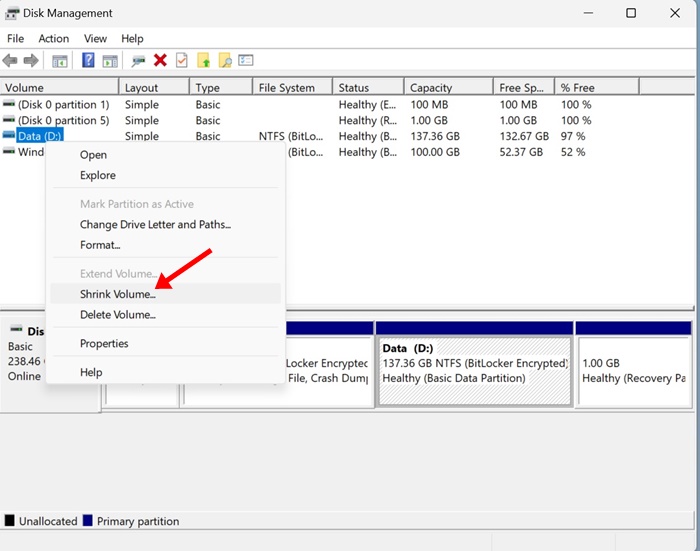The image size is (700, 551).
Task: Click drive icon of Disk 0 partition 5
Action: (x=8, y=120)
